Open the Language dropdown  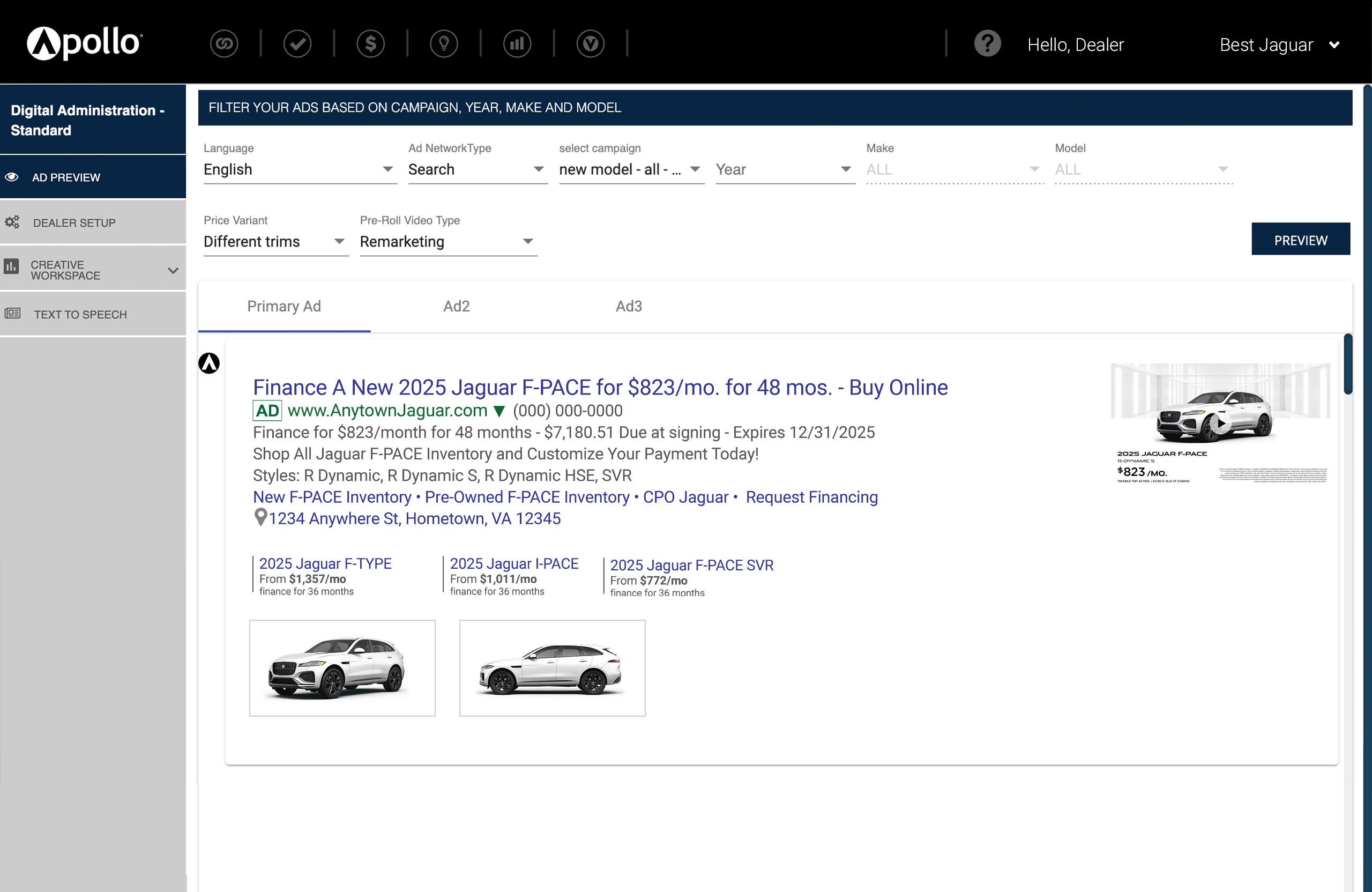[x=300, y=169]
